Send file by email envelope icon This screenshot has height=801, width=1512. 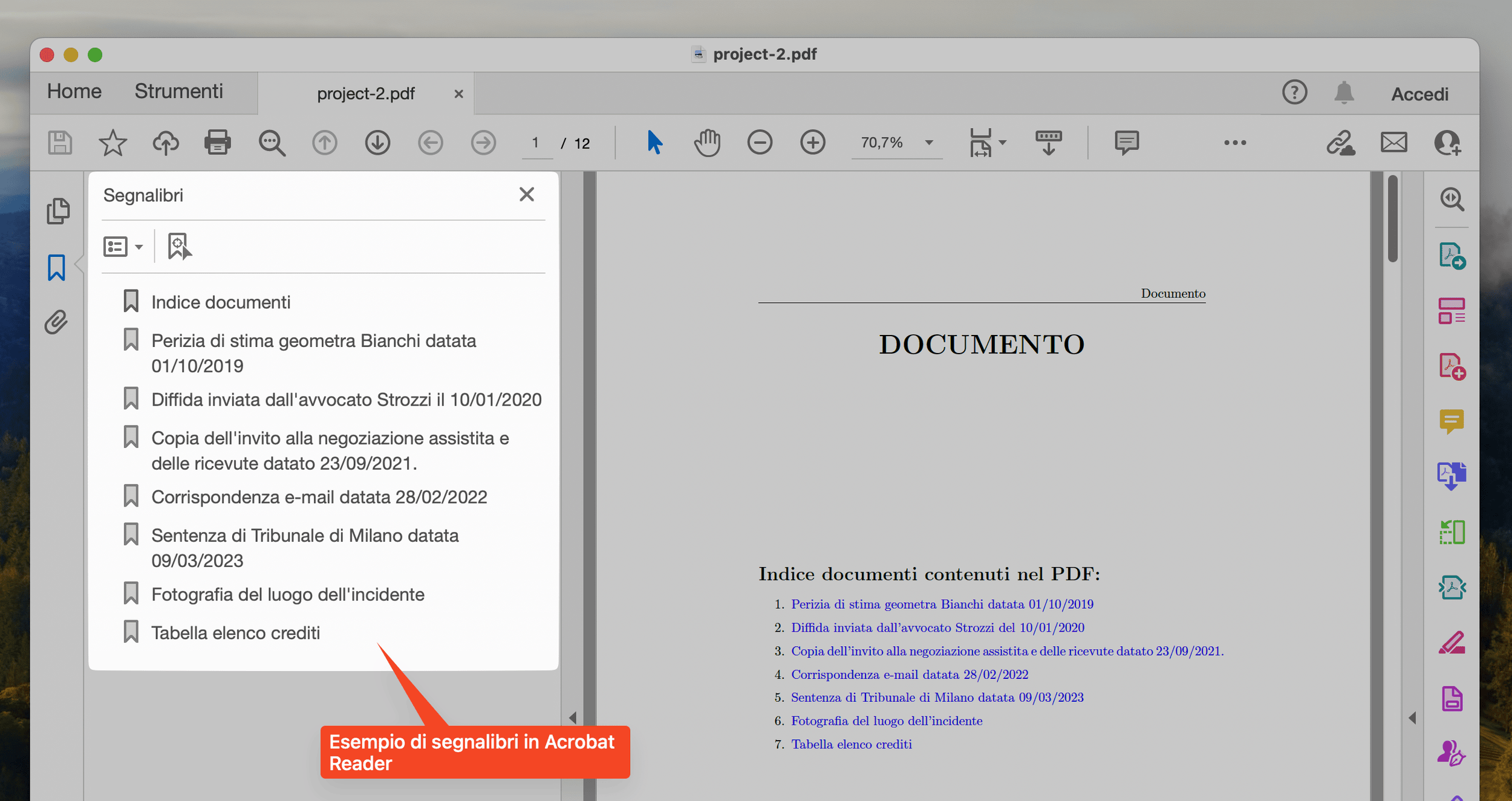[x=1394, y=143]
